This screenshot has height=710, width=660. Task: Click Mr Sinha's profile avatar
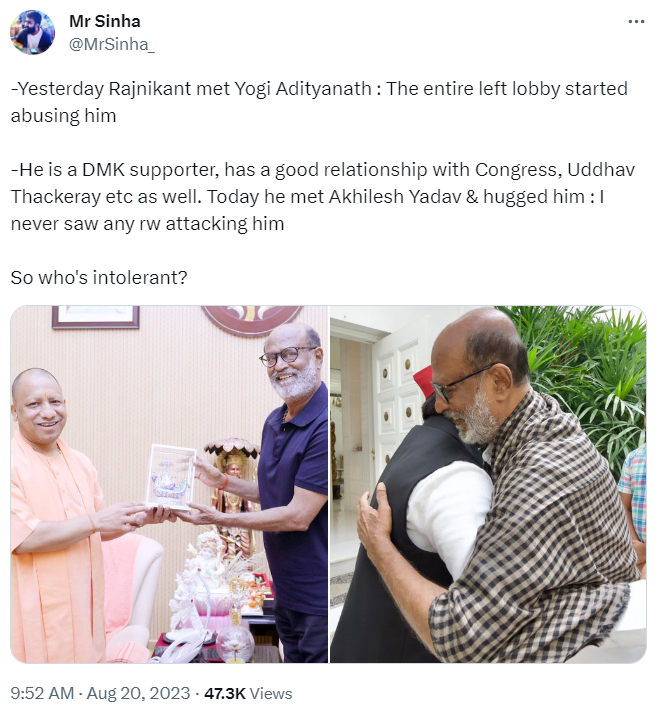click(32, 32)
